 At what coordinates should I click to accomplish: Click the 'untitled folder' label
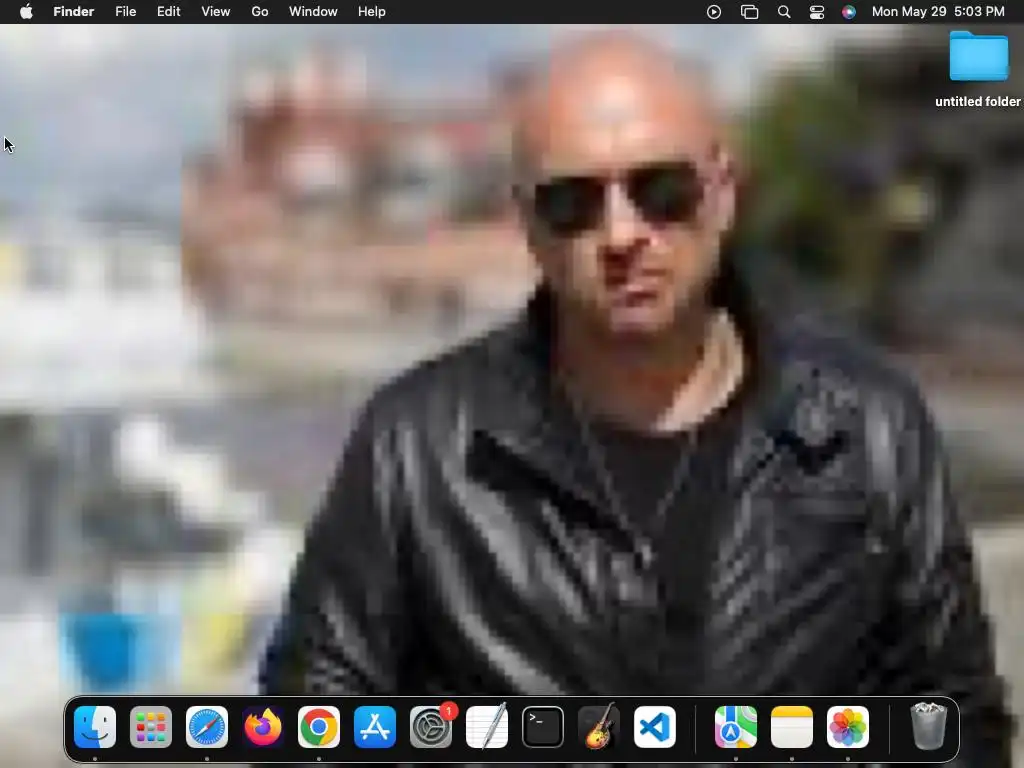pyautogui.click(x=978, y=101)
